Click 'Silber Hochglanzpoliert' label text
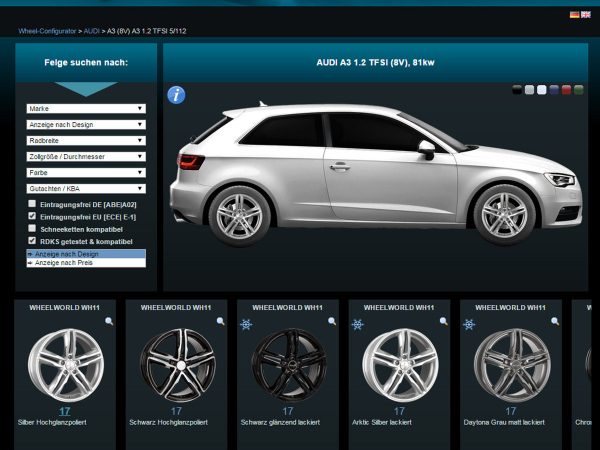Screen dimensions: 600x450 point(52,422)
